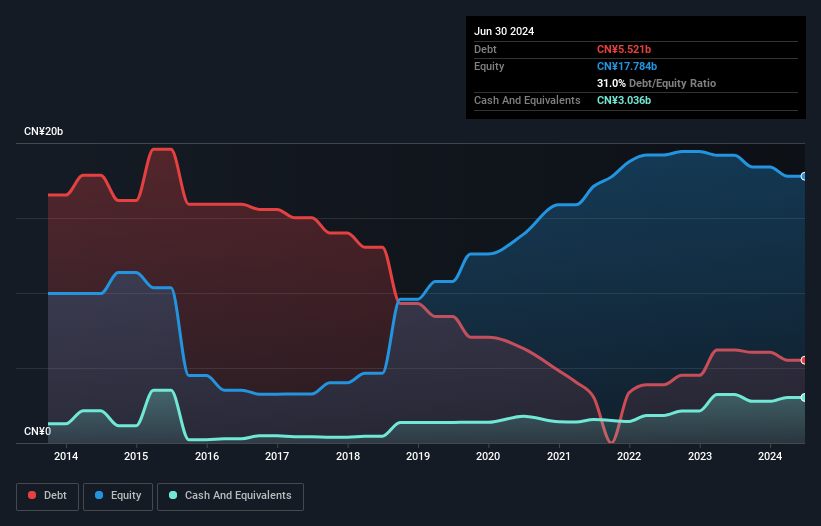Screen dimensions: 821x526
Task: Click the blue Equity legend dot
Action: coord(99,495)
